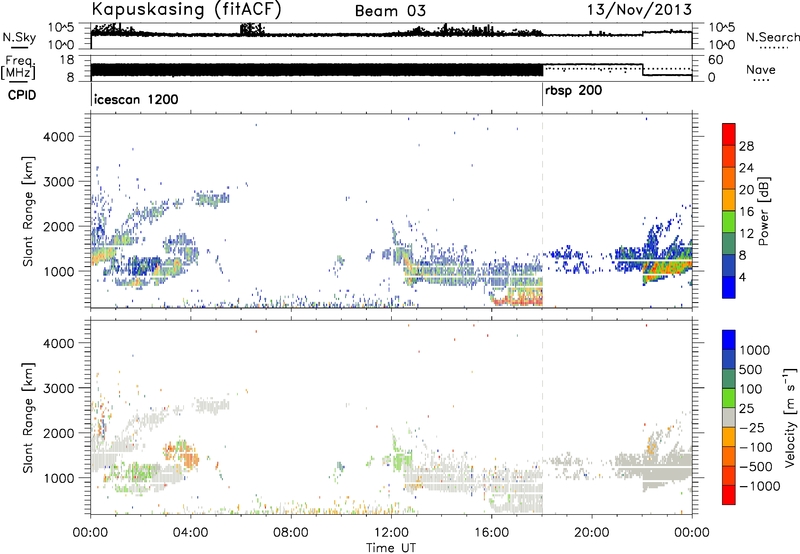Click the date '13/Nov/2013'

[639, 9]
